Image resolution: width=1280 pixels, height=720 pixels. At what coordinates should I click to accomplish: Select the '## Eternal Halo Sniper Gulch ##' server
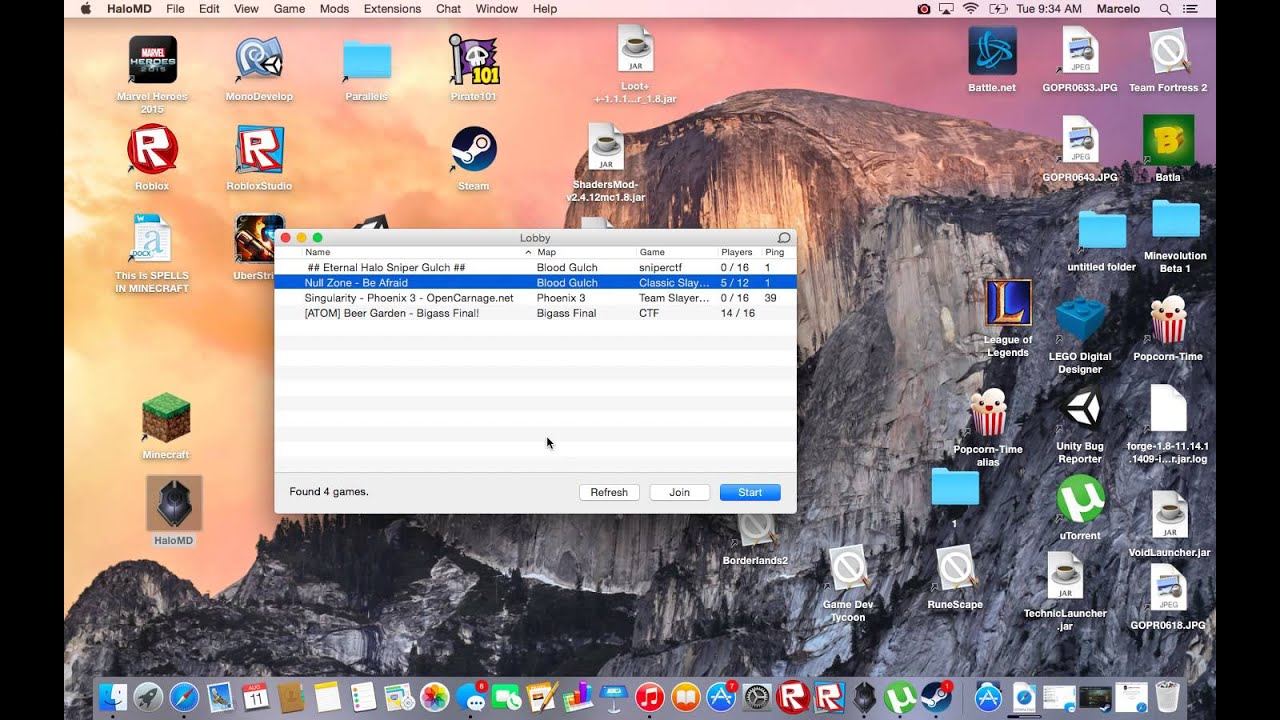click(x=535, y=268)
